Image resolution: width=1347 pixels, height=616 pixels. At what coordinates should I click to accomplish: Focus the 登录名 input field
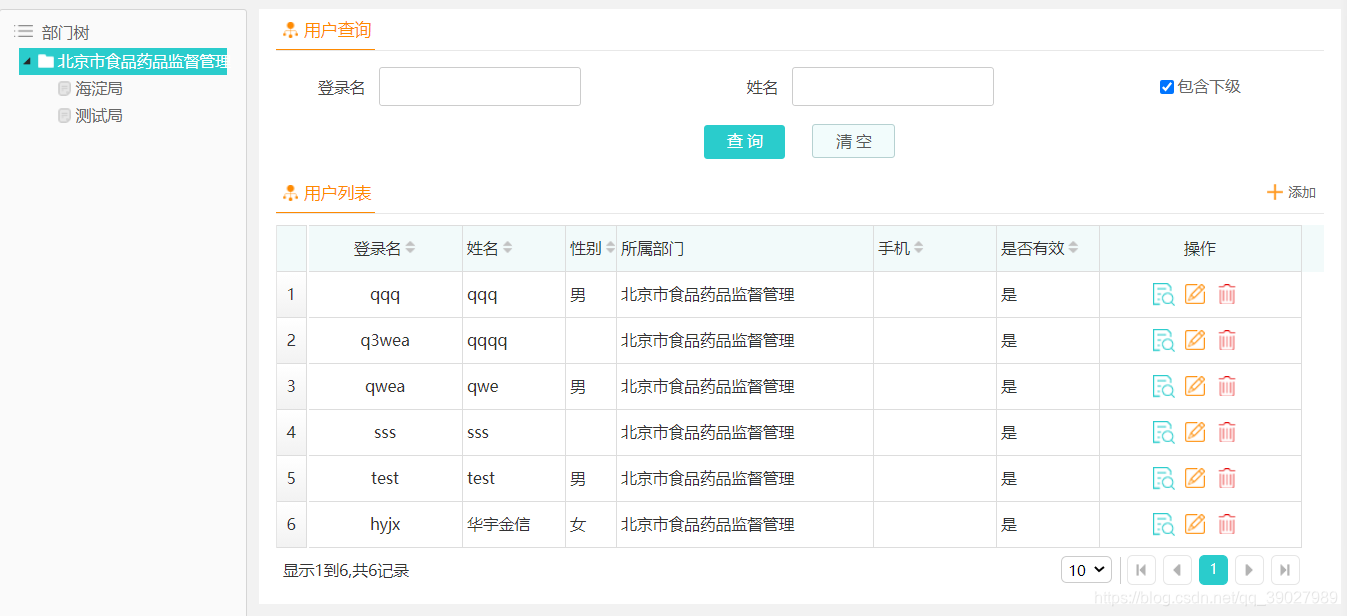(480, 87)
